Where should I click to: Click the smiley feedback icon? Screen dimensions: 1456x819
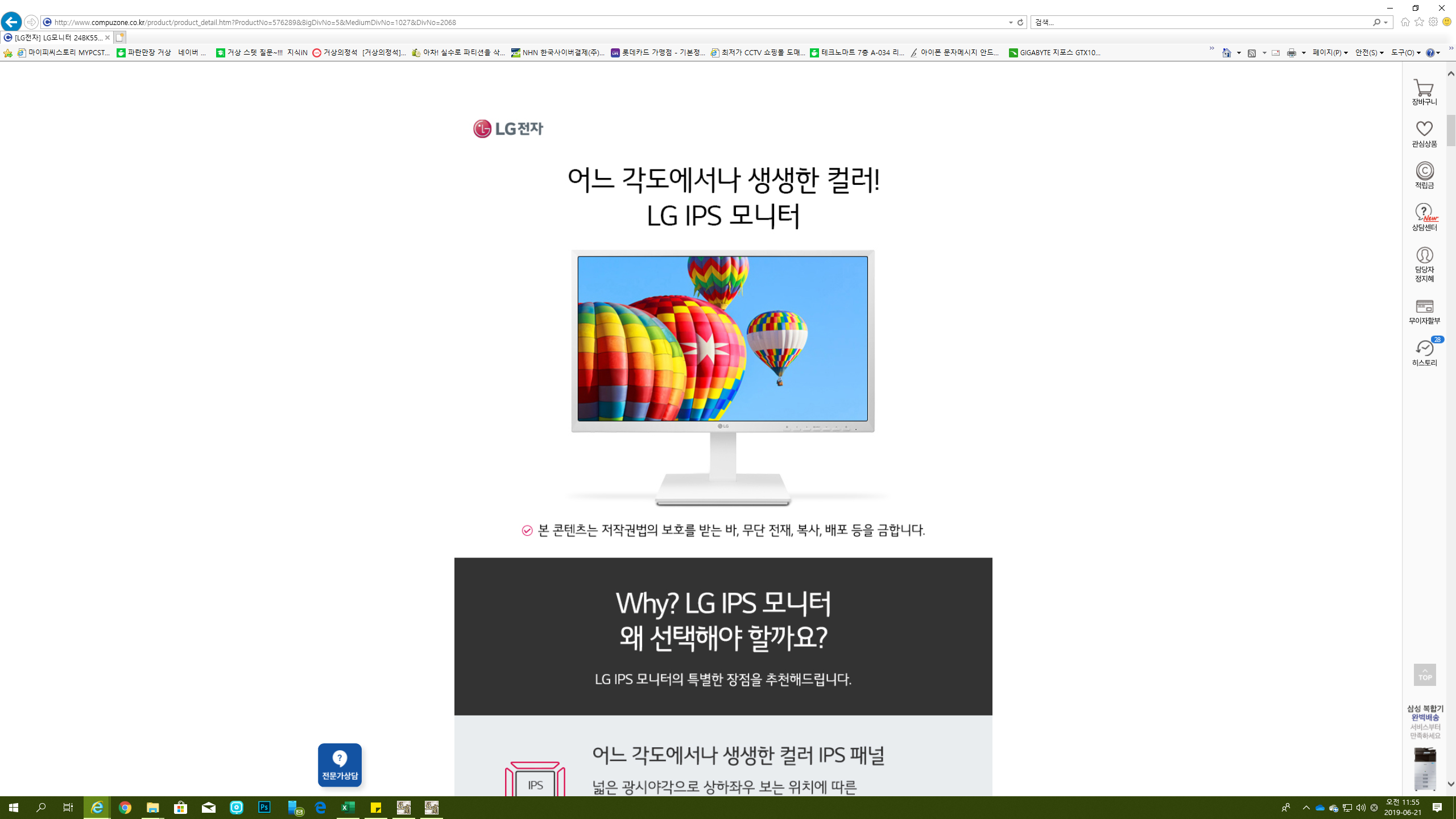(x=1447, y=22)
